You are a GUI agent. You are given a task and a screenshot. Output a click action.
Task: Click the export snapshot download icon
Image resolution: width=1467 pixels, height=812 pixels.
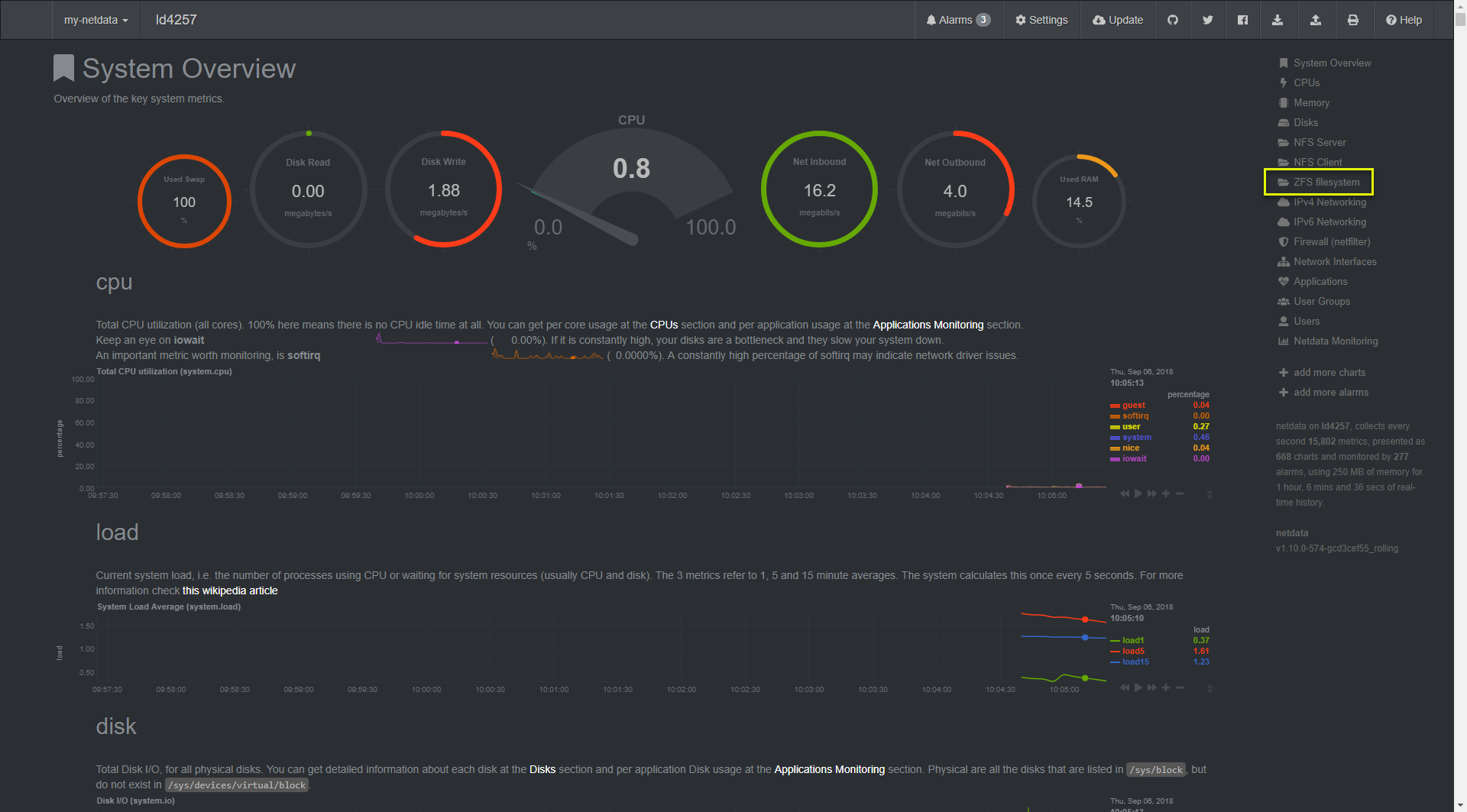(1278, 20)
